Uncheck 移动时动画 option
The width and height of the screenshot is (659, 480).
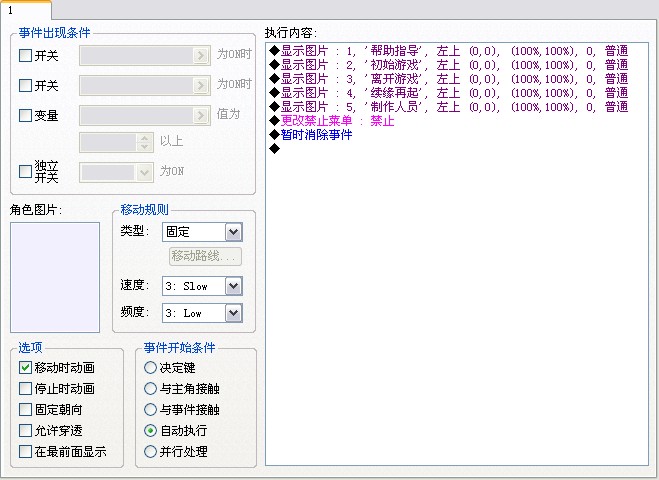click(x=25, y=367)
